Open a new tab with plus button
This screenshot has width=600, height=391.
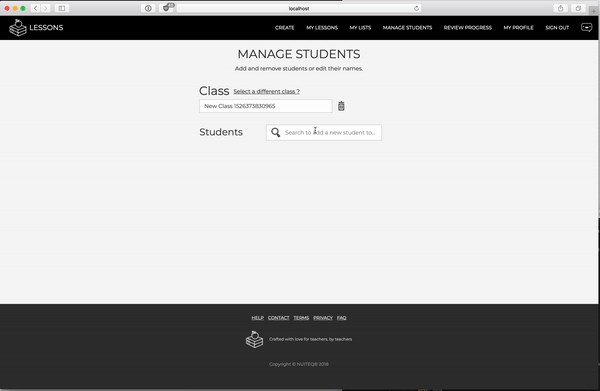594,11
